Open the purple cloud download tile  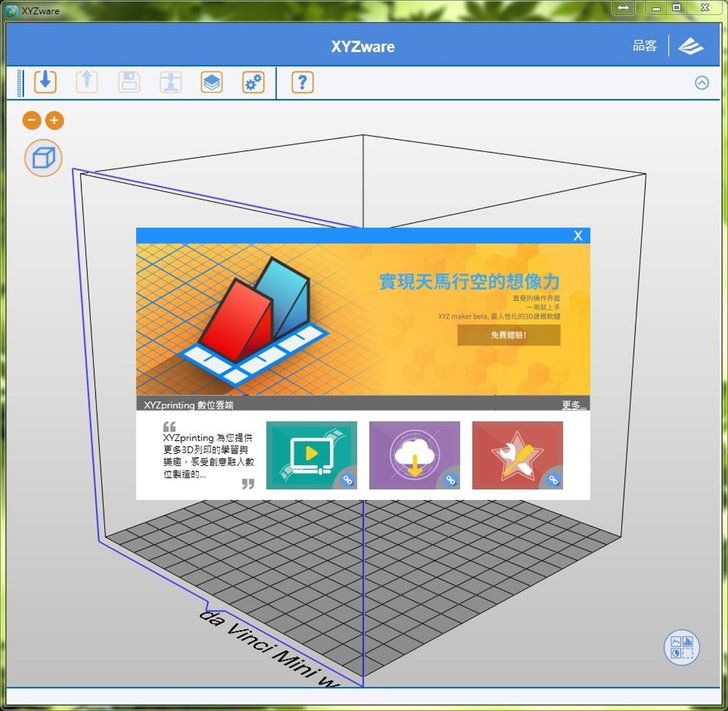[414, 455]
